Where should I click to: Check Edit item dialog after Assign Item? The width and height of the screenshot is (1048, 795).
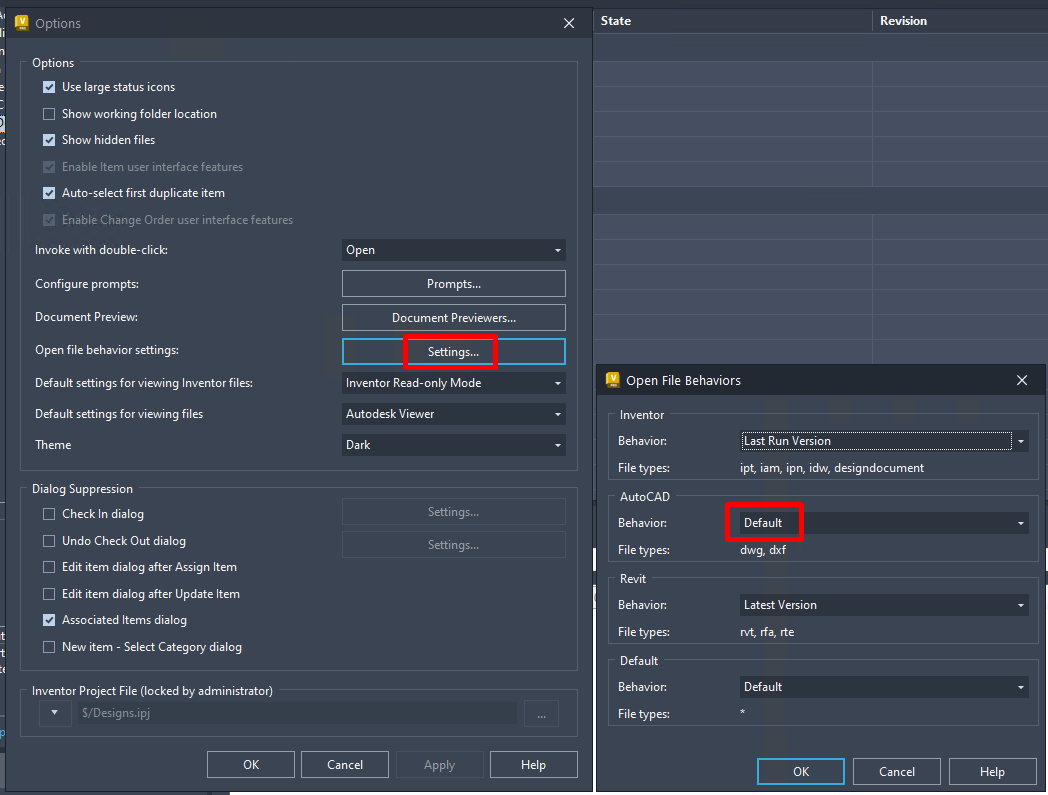click(49, 567)
